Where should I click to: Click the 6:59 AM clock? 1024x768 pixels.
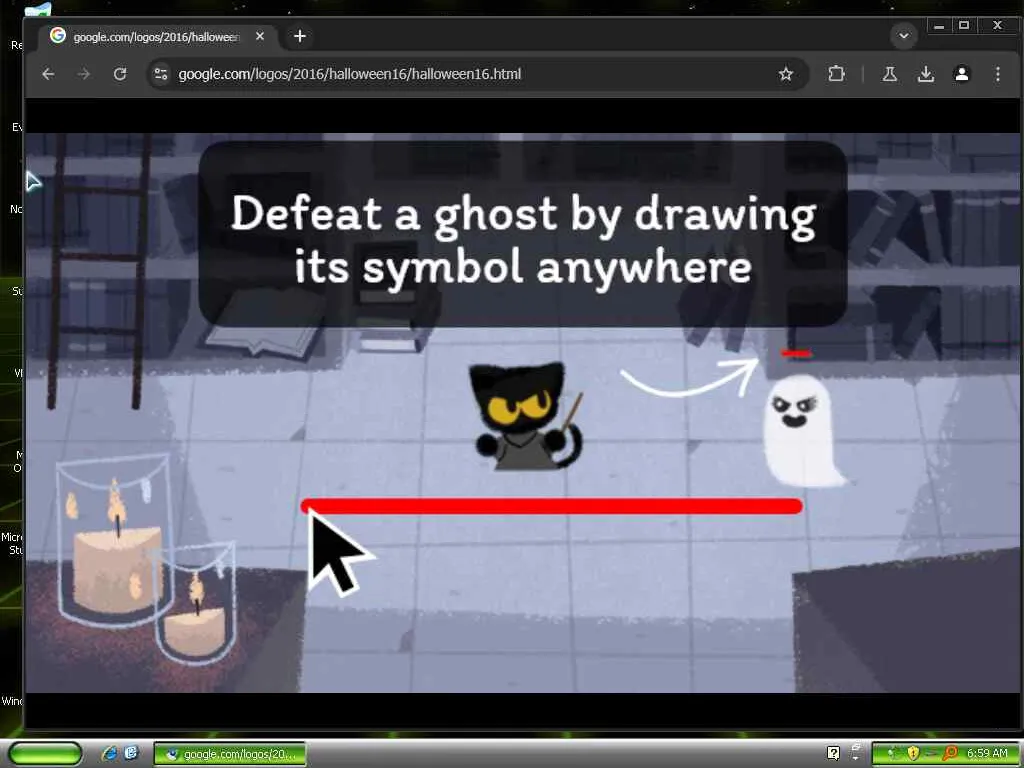pos(987,754)
